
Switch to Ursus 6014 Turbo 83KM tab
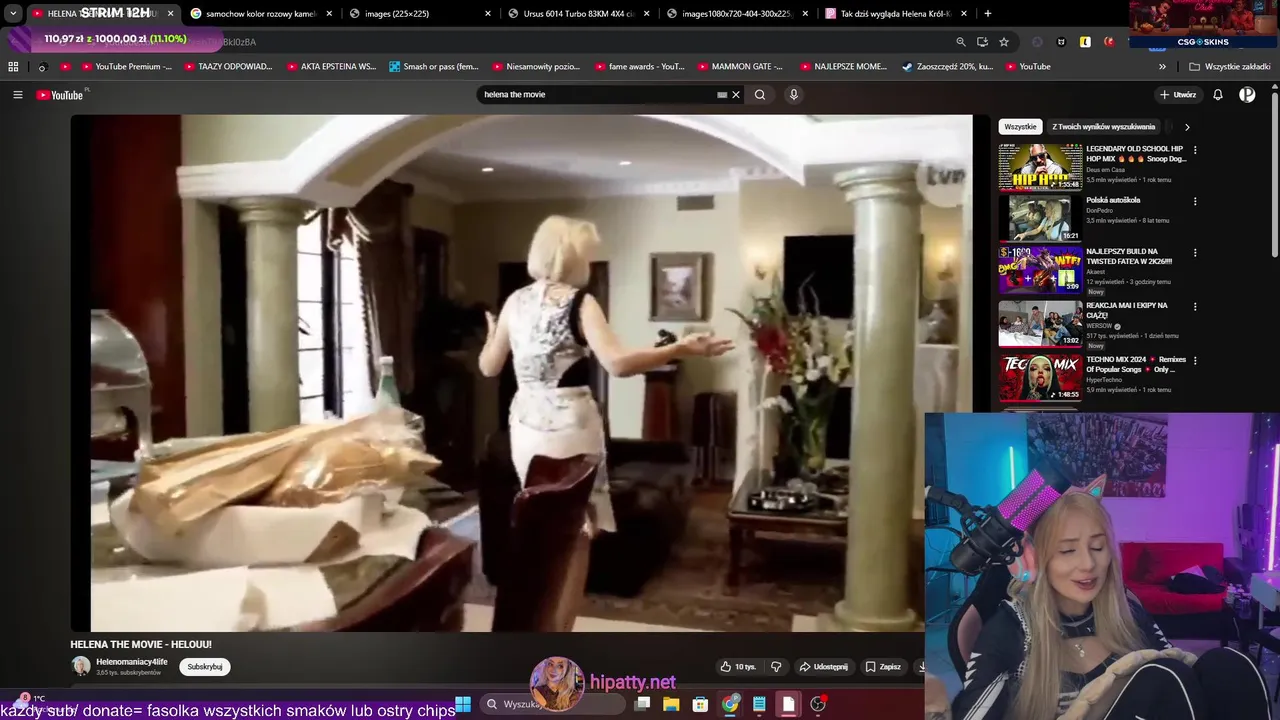point(578,14)
